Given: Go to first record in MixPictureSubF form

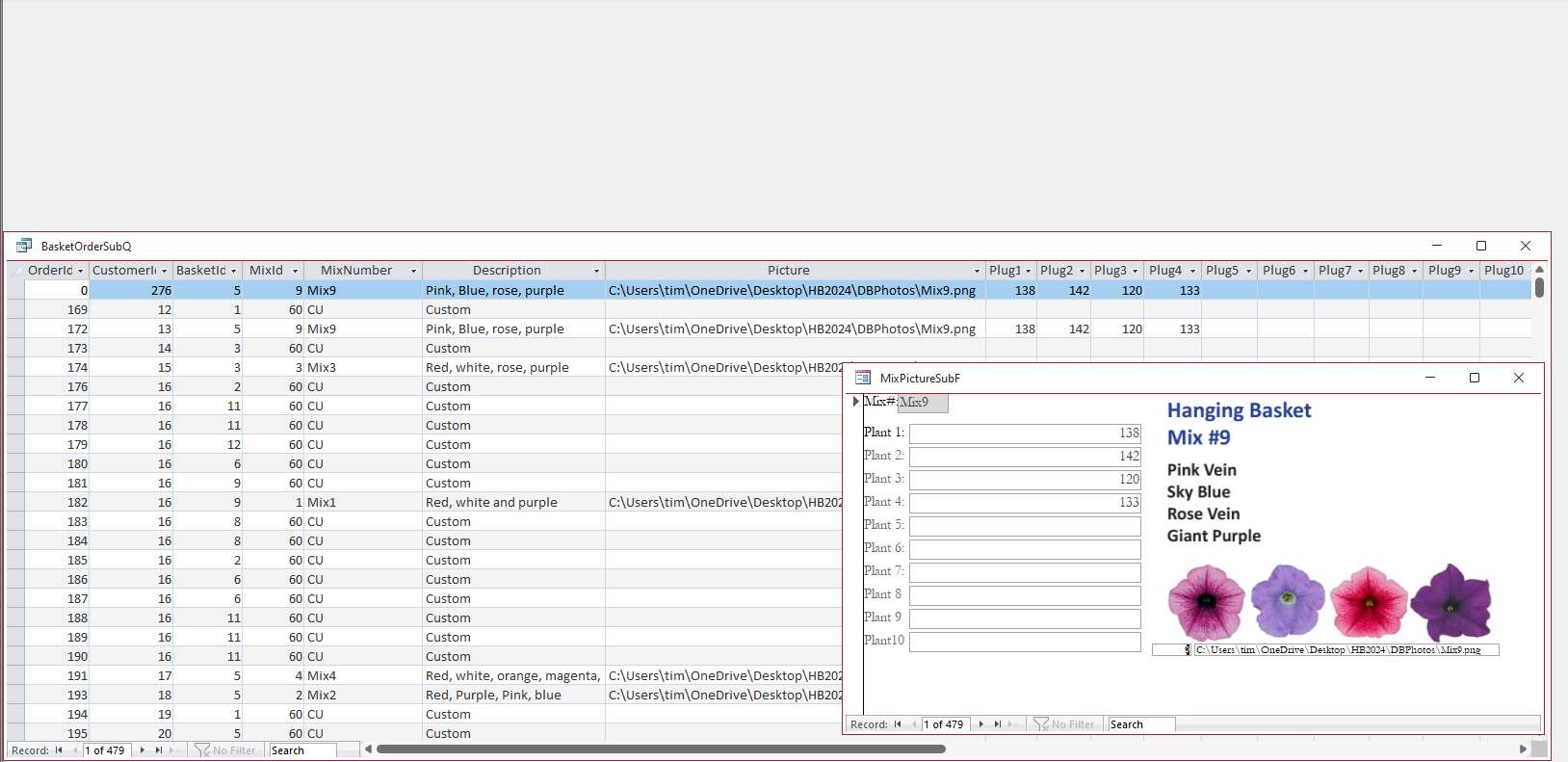Looking at the screenshot, I should pyautogui.click(x=898, y=724).
